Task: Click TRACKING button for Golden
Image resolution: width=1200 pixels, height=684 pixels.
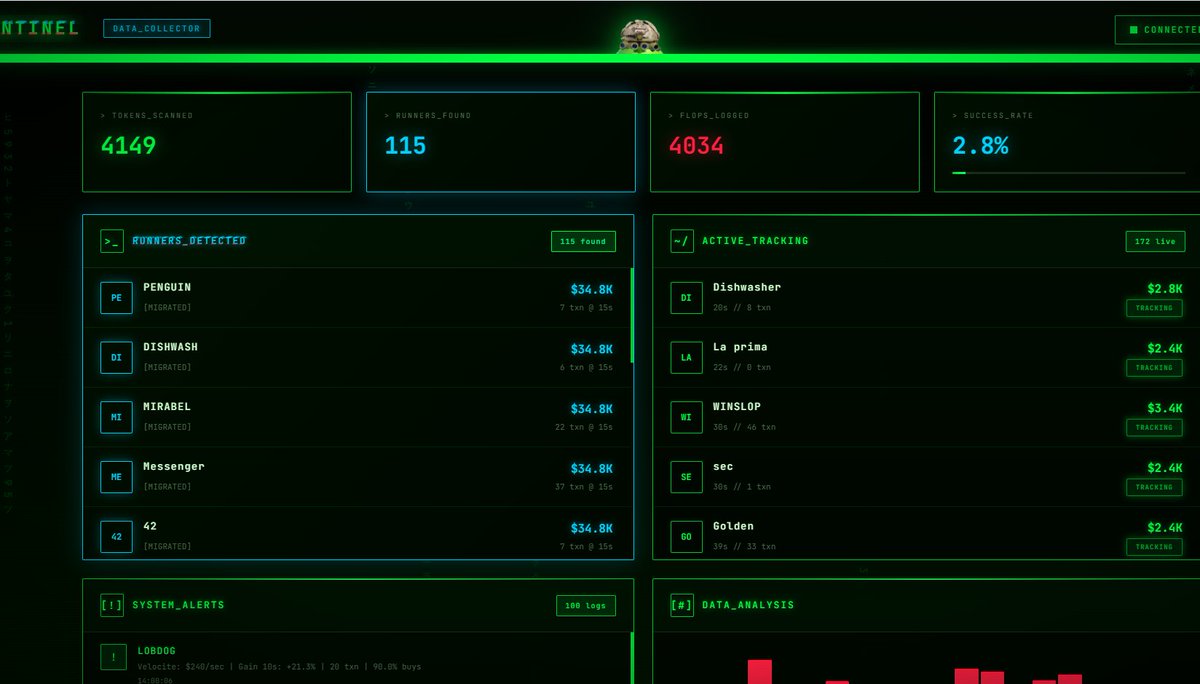Action: 1154,547
